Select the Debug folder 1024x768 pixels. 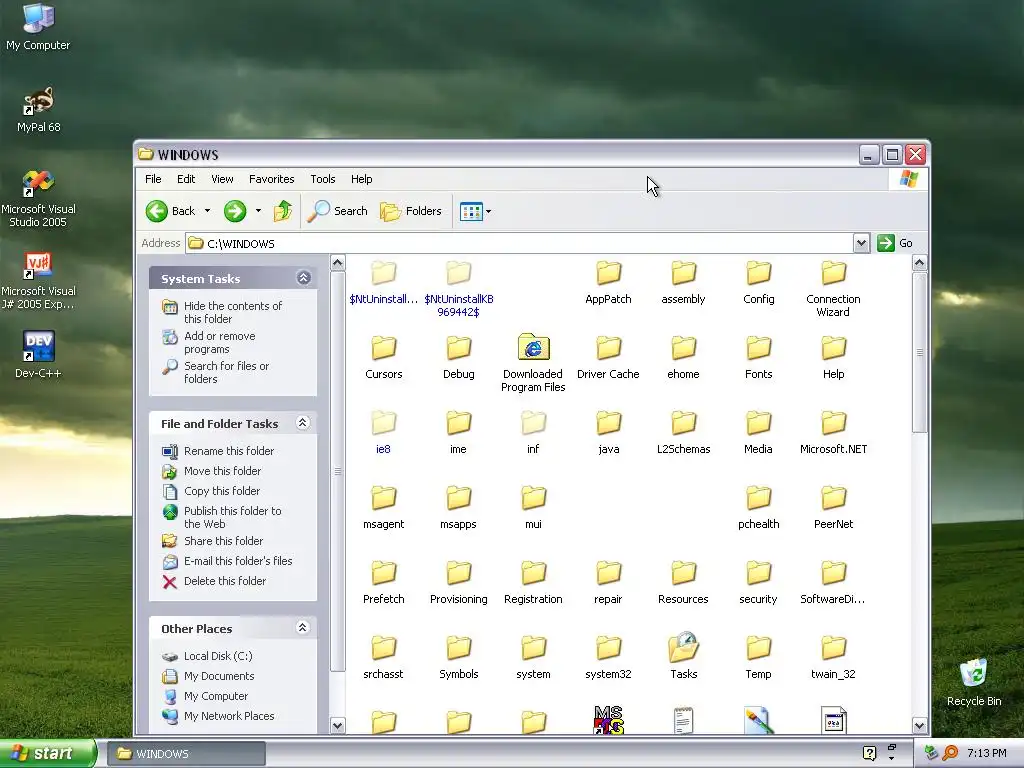coord(458,357)
